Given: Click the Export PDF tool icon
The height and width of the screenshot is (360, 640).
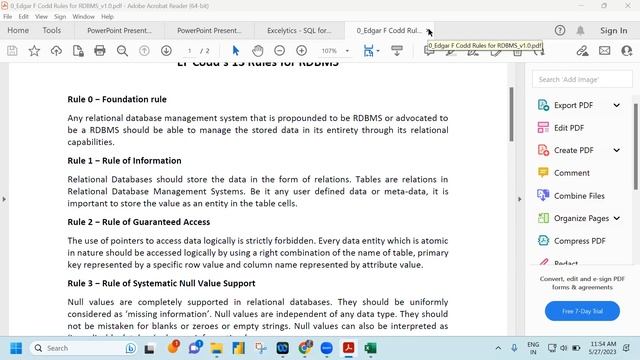Looking at the screenshot, I should [x=543, y=105].
